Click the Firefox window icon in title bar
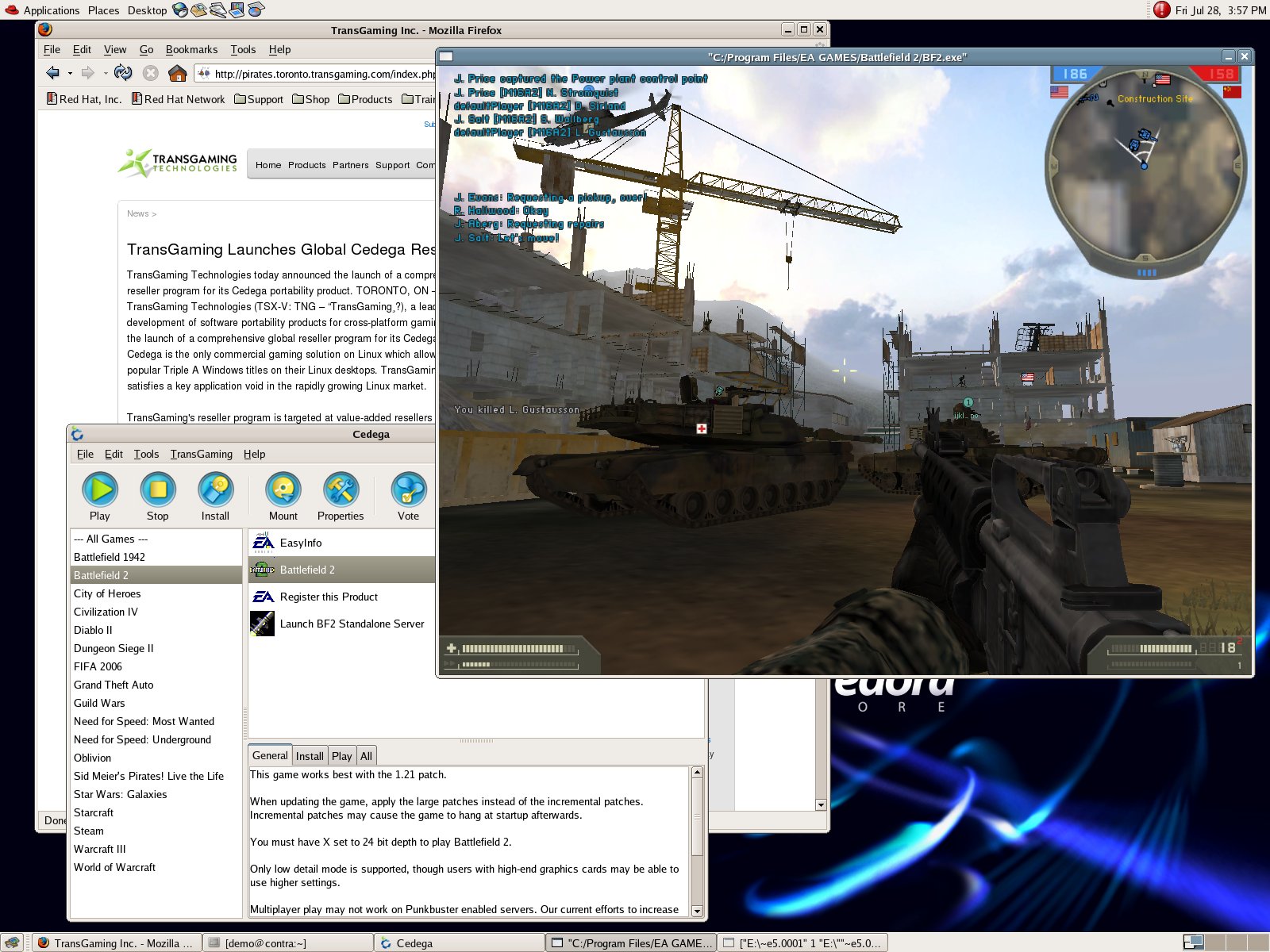The height and width of the screenshot is (952, 1270). pyautogui.click(x=45, y=29)
